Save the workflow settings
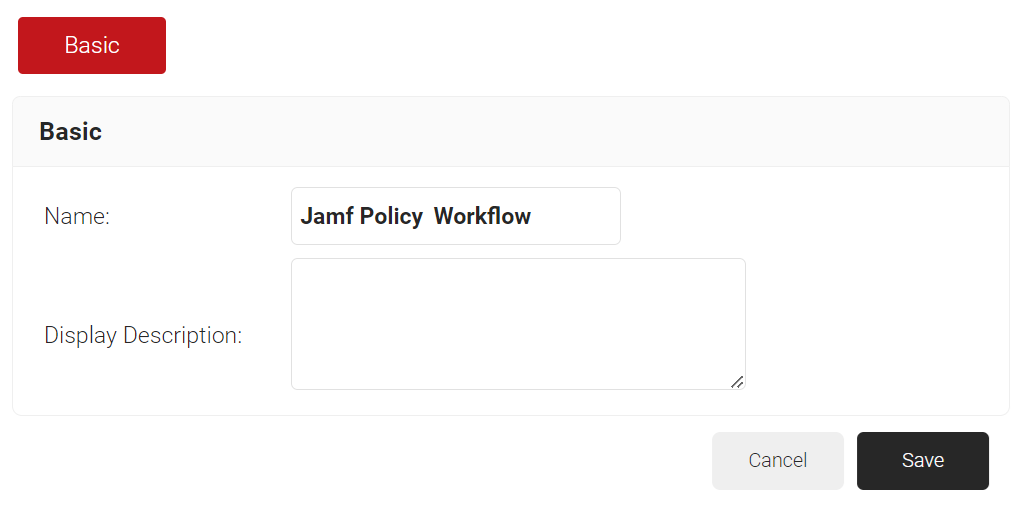This screenshot has height=505, width=1016. point(922,460)
